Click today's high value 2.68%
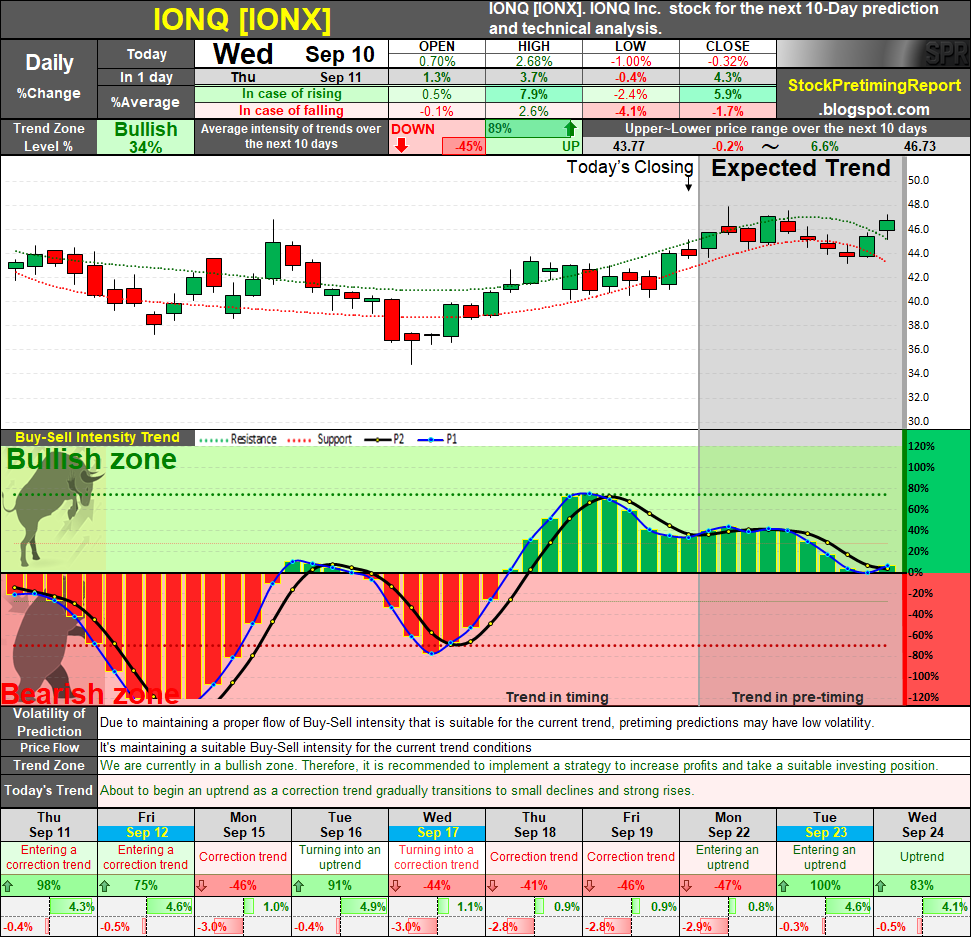Viewport: 971px width, 937px height. click(534, 61)
